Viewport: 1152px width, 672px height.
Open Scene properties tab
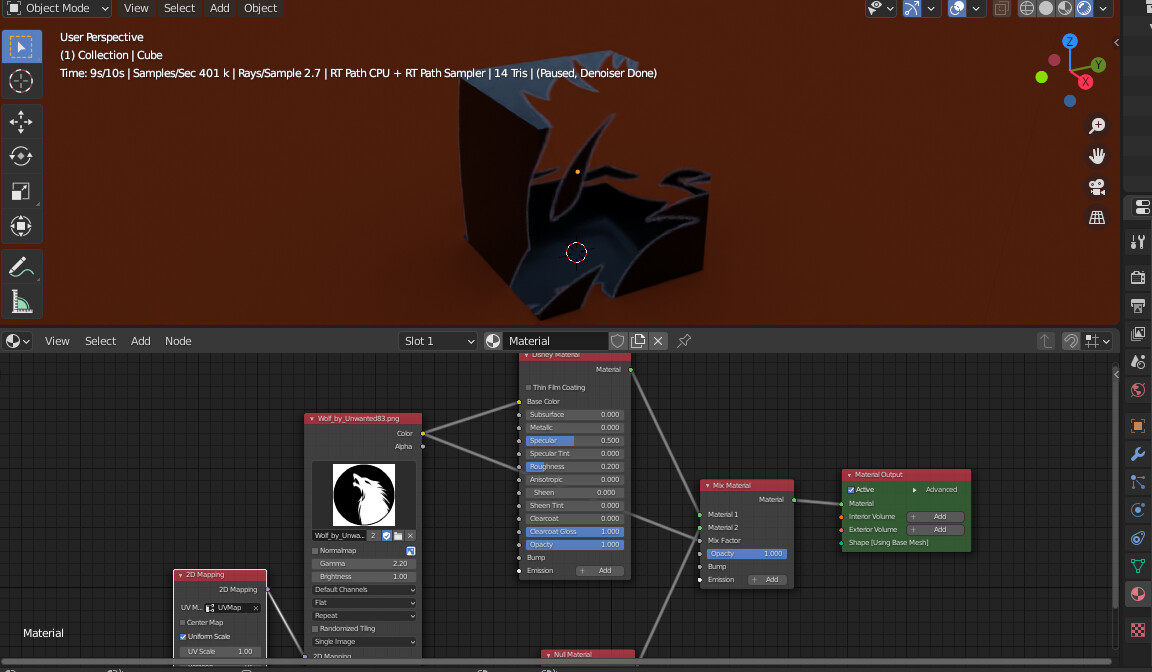pyautogui.click(x=1138, y=361)
